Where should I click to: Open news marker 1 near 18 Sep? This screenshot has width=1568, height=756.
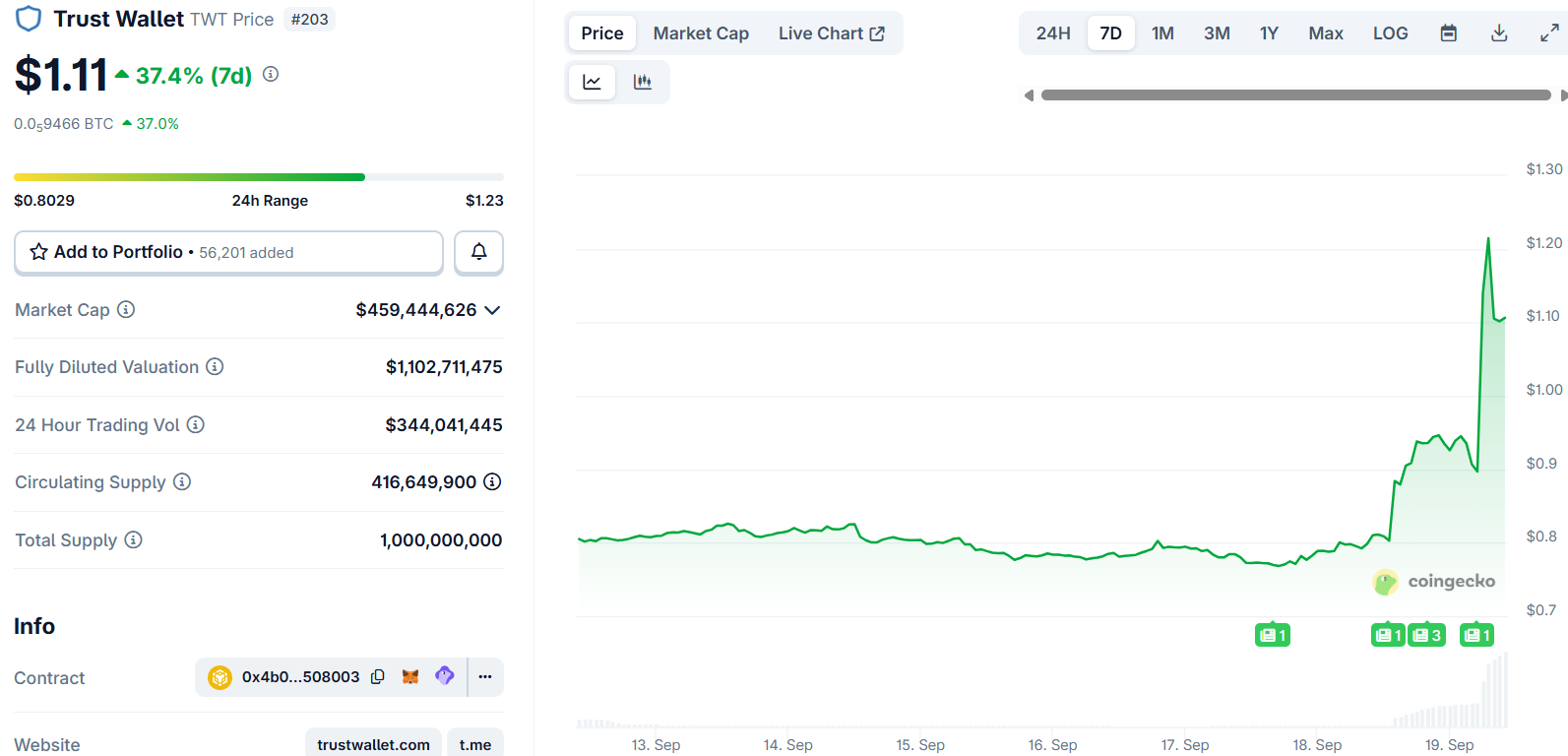pyautogui.click(x=1388, y=635)
